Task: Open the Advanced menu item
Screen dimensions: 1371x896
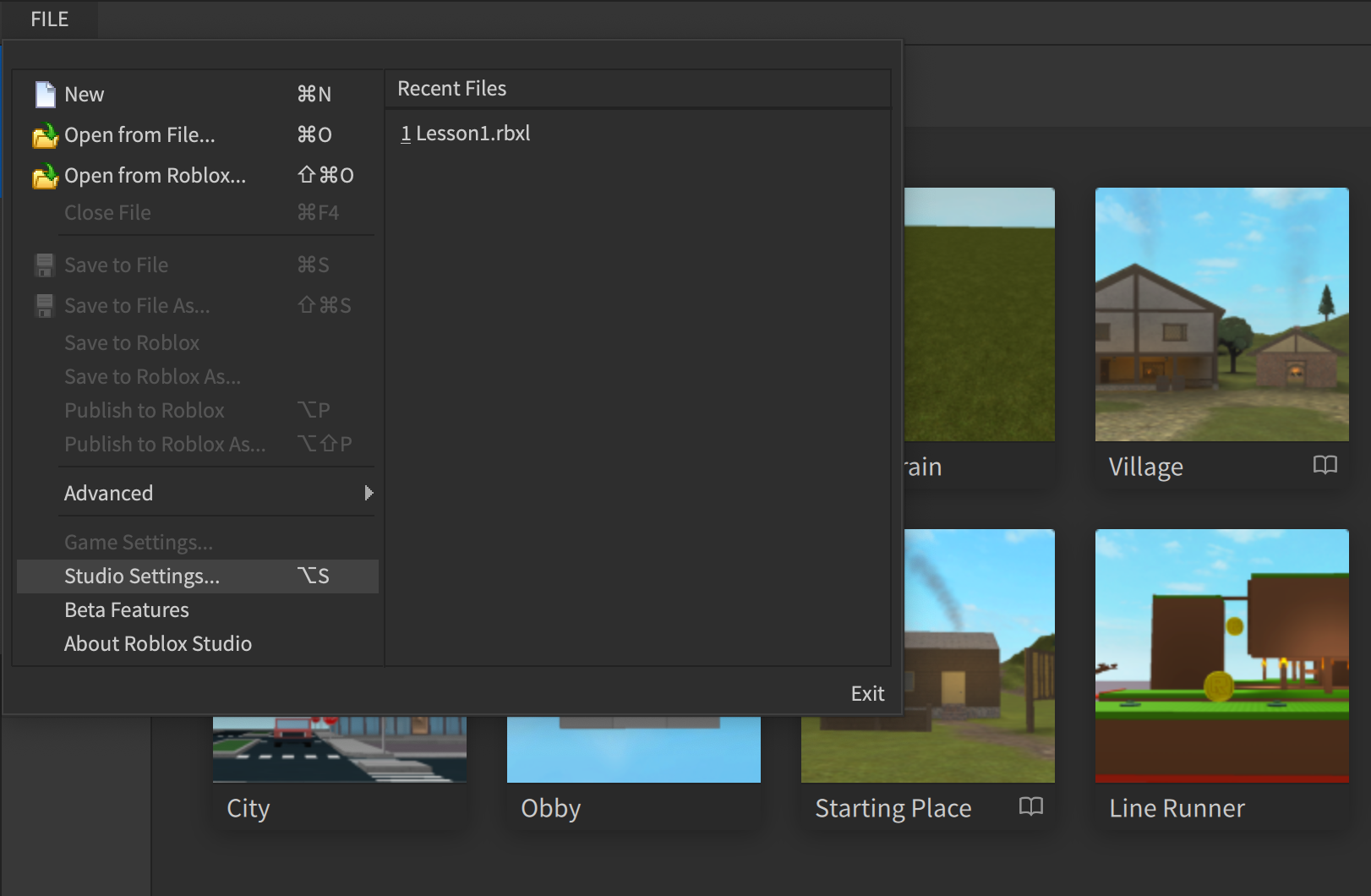Action: click(198, 493)
